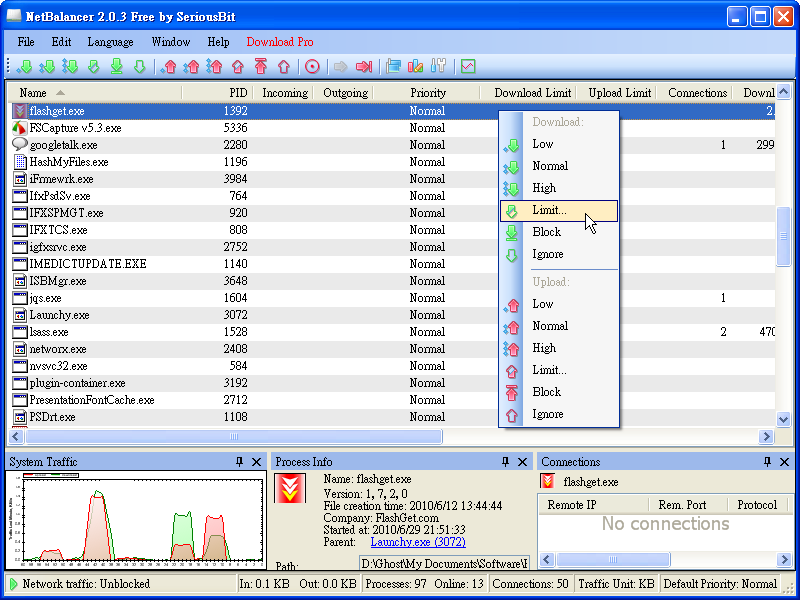Viewport: 800px width, 600px height.
Task: Click the toolbar download limit icon
Action: click(93, 66)
